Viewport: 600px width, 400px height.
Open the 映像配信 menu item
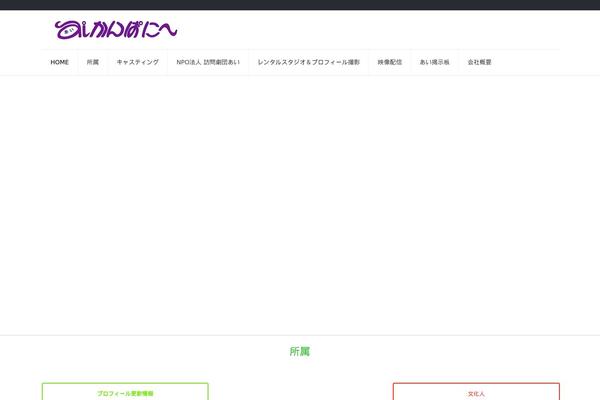(x=390, y=62)
